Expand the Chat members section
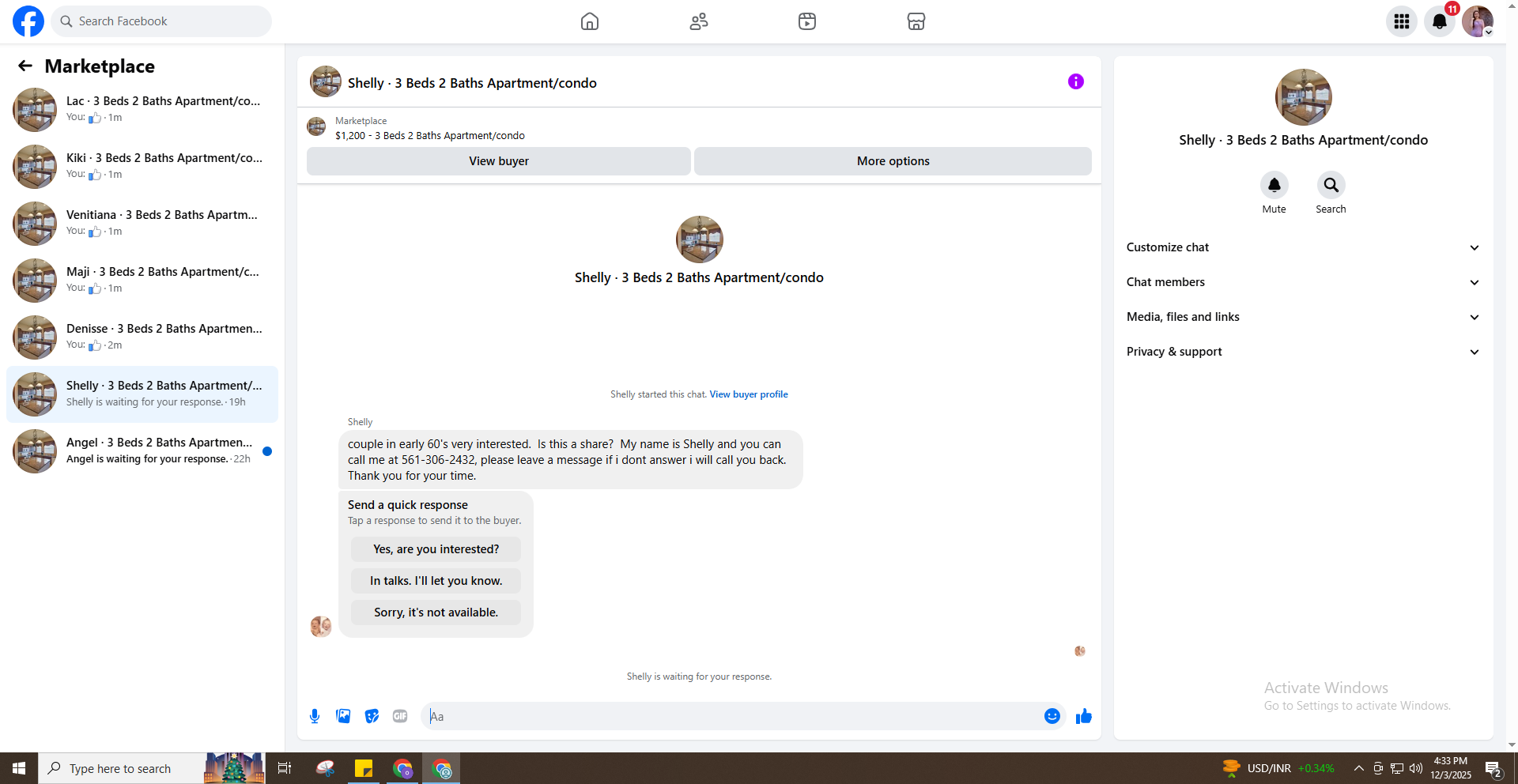This screenshot has height=784, width=1518. (1303, 282)
